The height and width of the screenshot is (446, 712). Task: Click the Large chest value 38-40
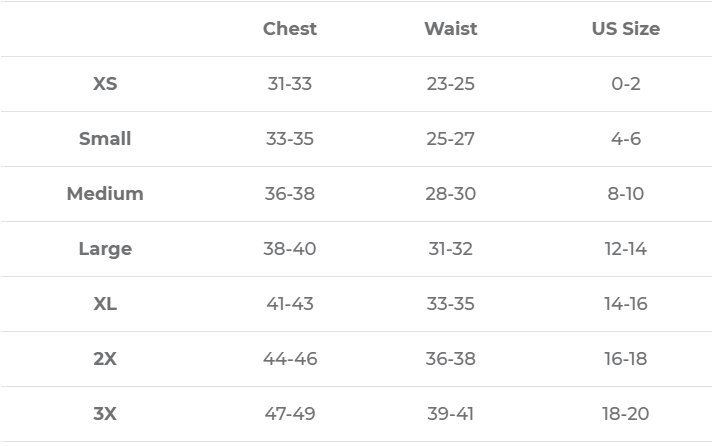click(290, 249)
